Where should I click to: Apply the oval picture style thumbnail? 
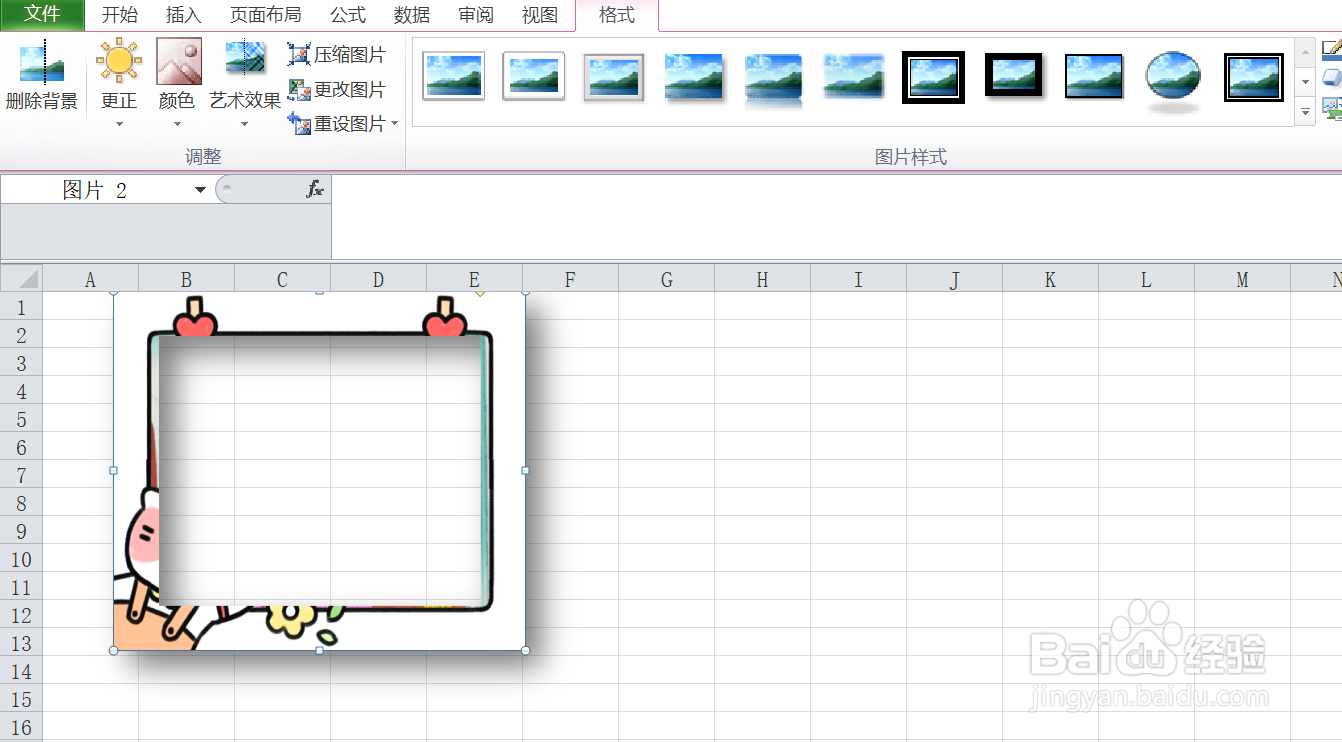coord(1173,78)
